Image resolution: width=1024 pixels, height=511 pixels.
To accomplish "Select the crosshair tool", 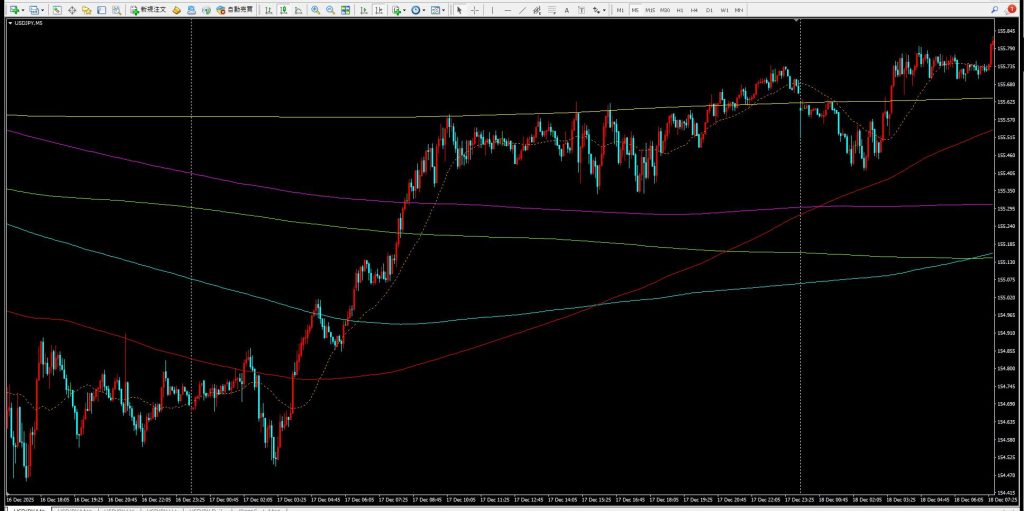I will tap(474, 10).
